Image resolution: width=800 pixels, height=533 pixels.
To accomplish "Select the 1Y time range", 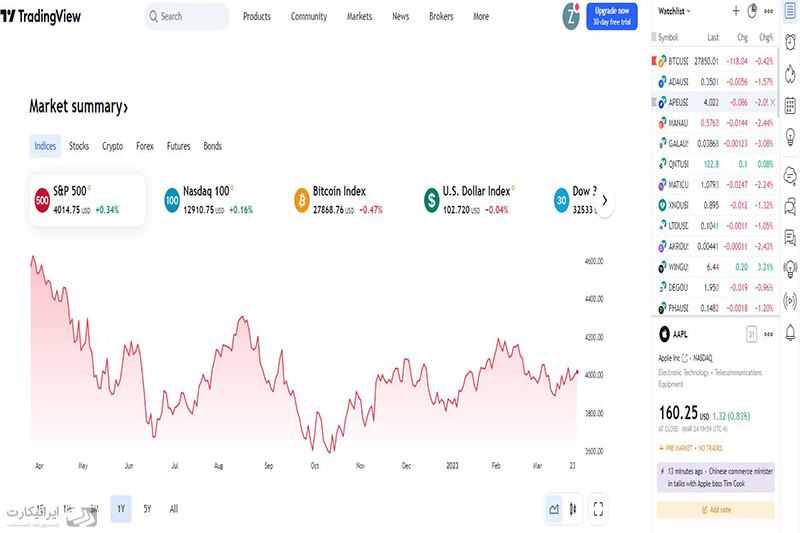I will 121,509.
